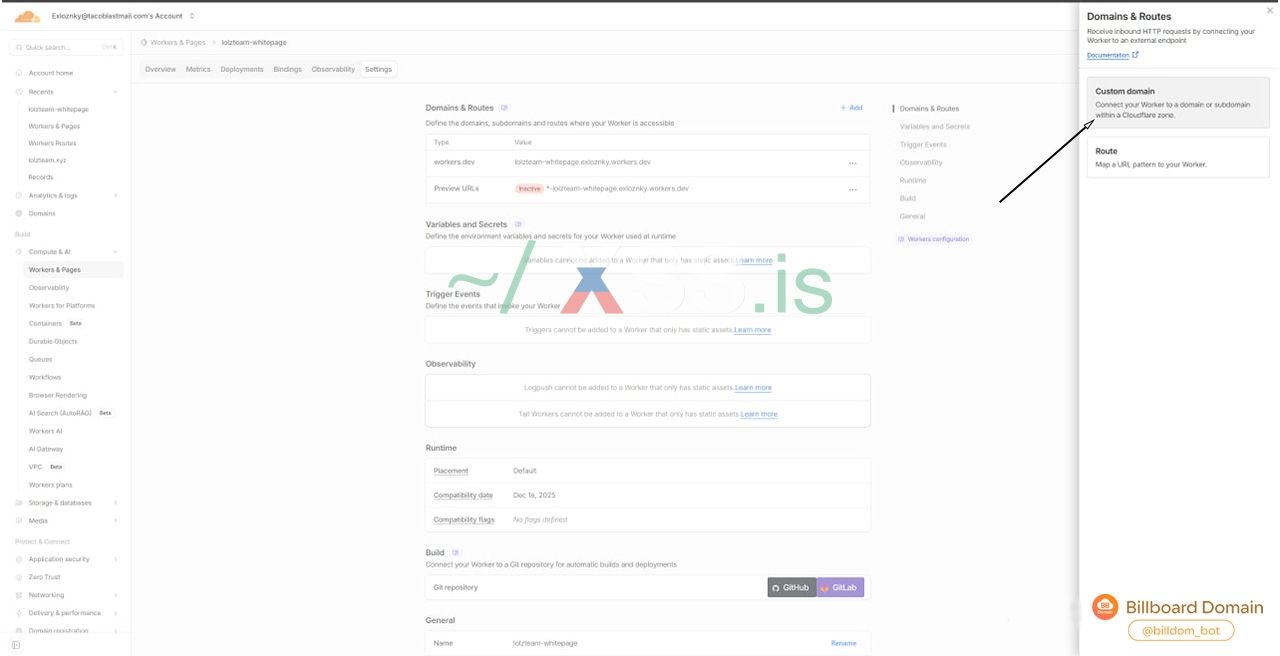The height and width of the screenshot is (656, 1280).
Task: Expand Storage & databases chevron
Action: (x=115, y=503)
